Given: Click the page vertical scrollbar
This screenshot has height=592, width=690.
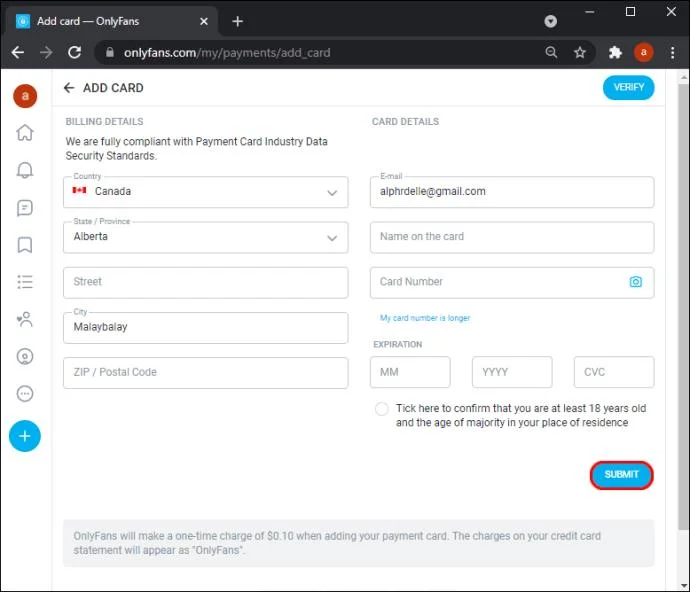Looking at the screenshot, I should [x=683, y=300].
